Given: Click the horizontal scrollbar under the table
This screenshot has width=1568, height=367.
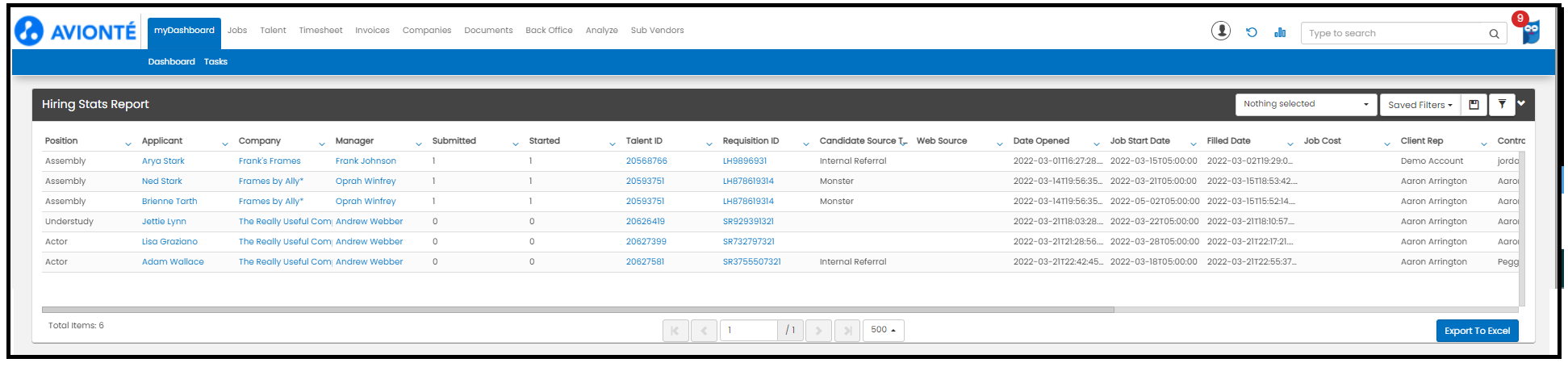Looking at the screenshot, I should (x=577, y=310).
